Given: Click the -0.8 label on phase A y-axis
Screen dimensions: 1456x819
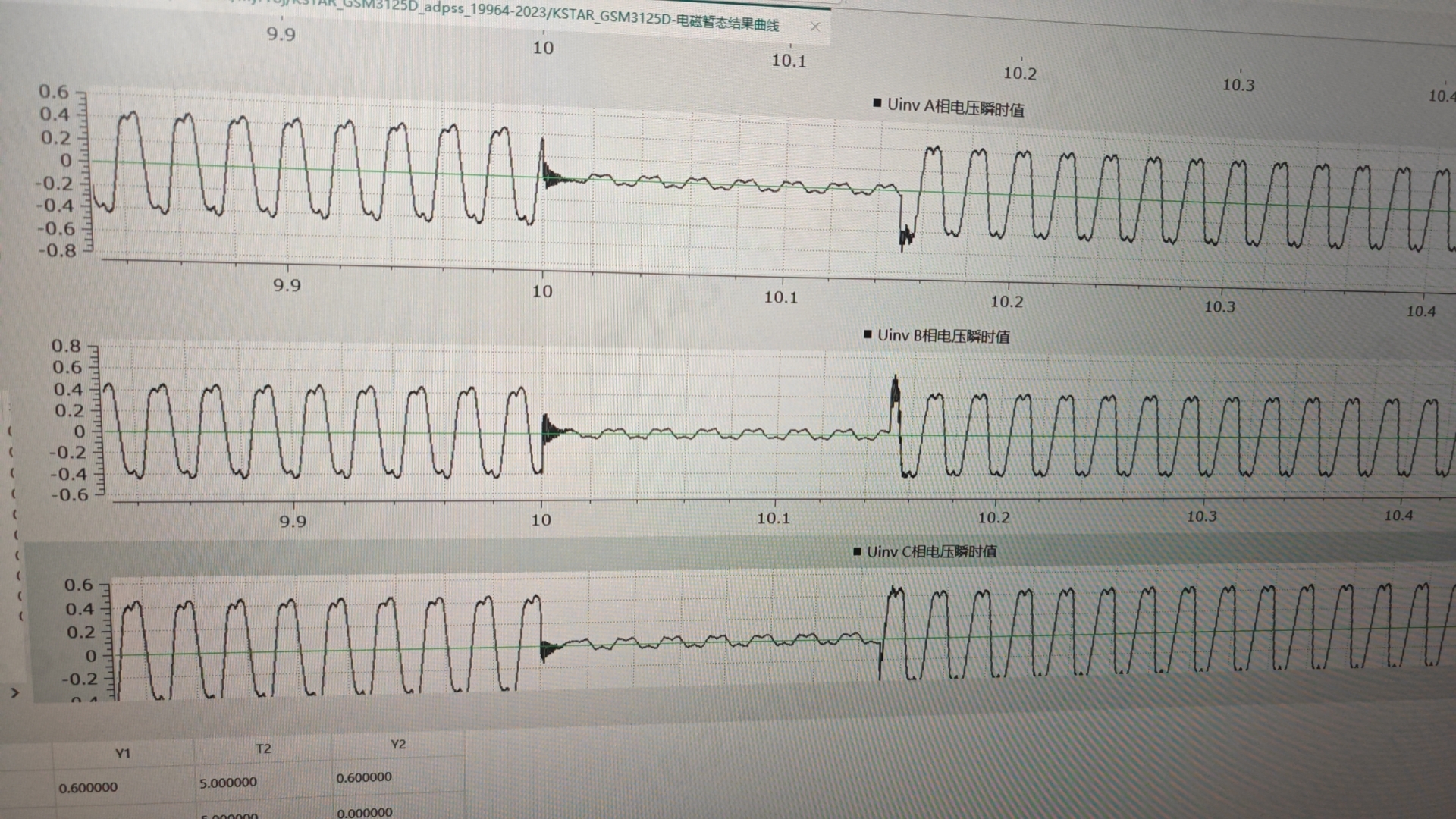Looking at the screenshot, I should pyautogui.click(x=58, y=250).
